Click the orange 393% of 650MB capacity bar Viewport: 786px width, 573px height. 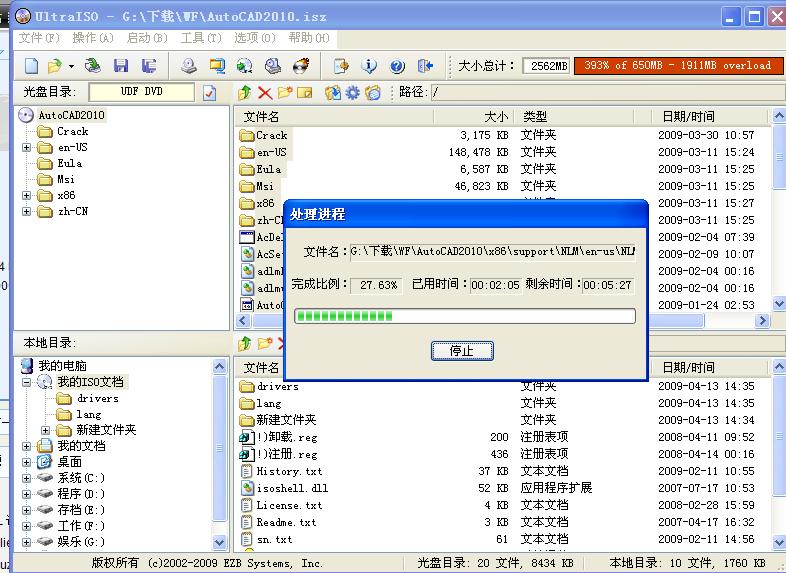678,66
